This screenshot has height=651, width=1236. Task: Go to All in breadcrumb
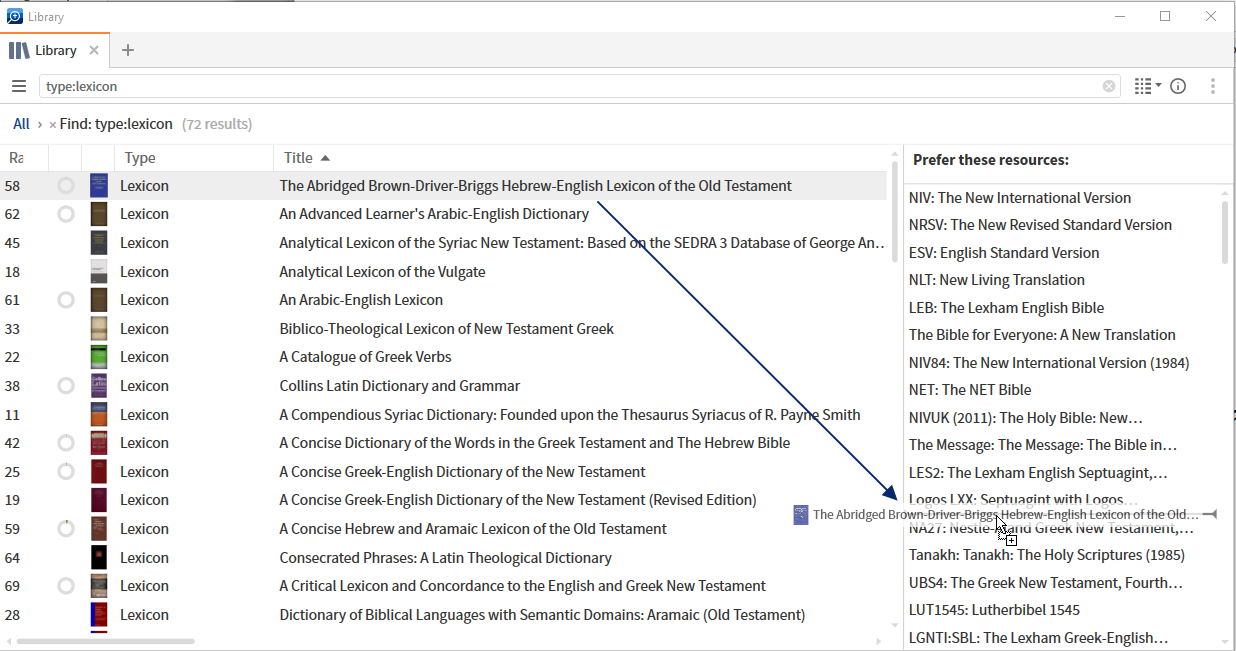tap(21, 125)
